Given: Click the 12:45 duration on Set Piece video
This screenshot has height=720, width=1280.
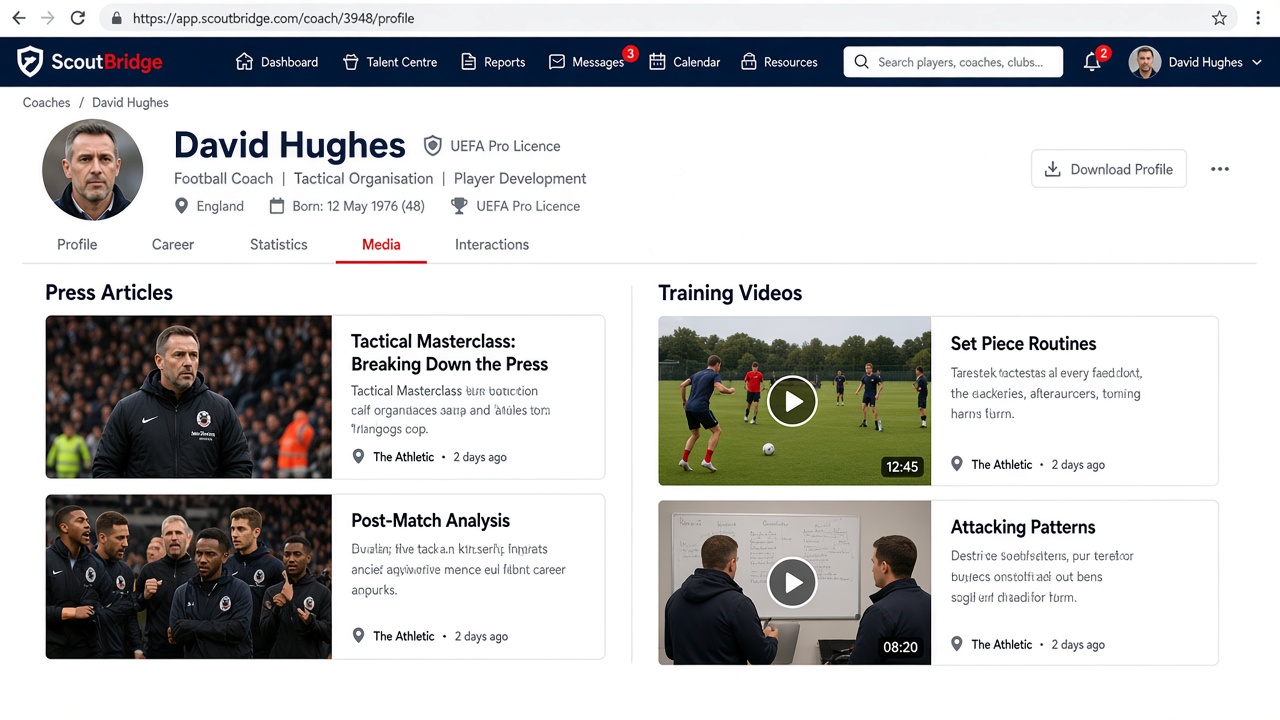Looking at the screenshot, I should (902, 467).
